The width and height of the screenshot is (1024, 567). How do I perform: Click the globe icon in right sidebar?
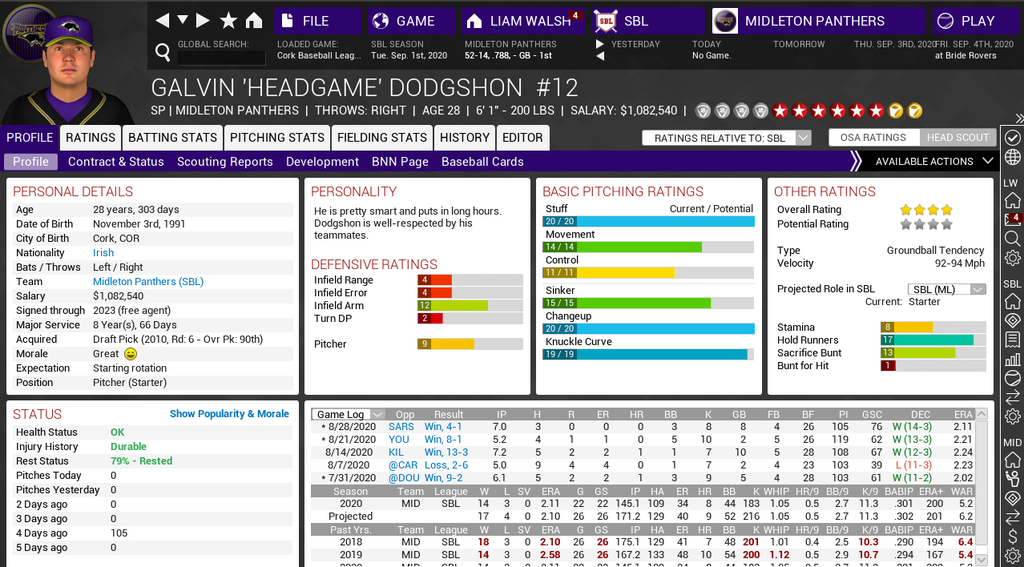coord(1012,158)
